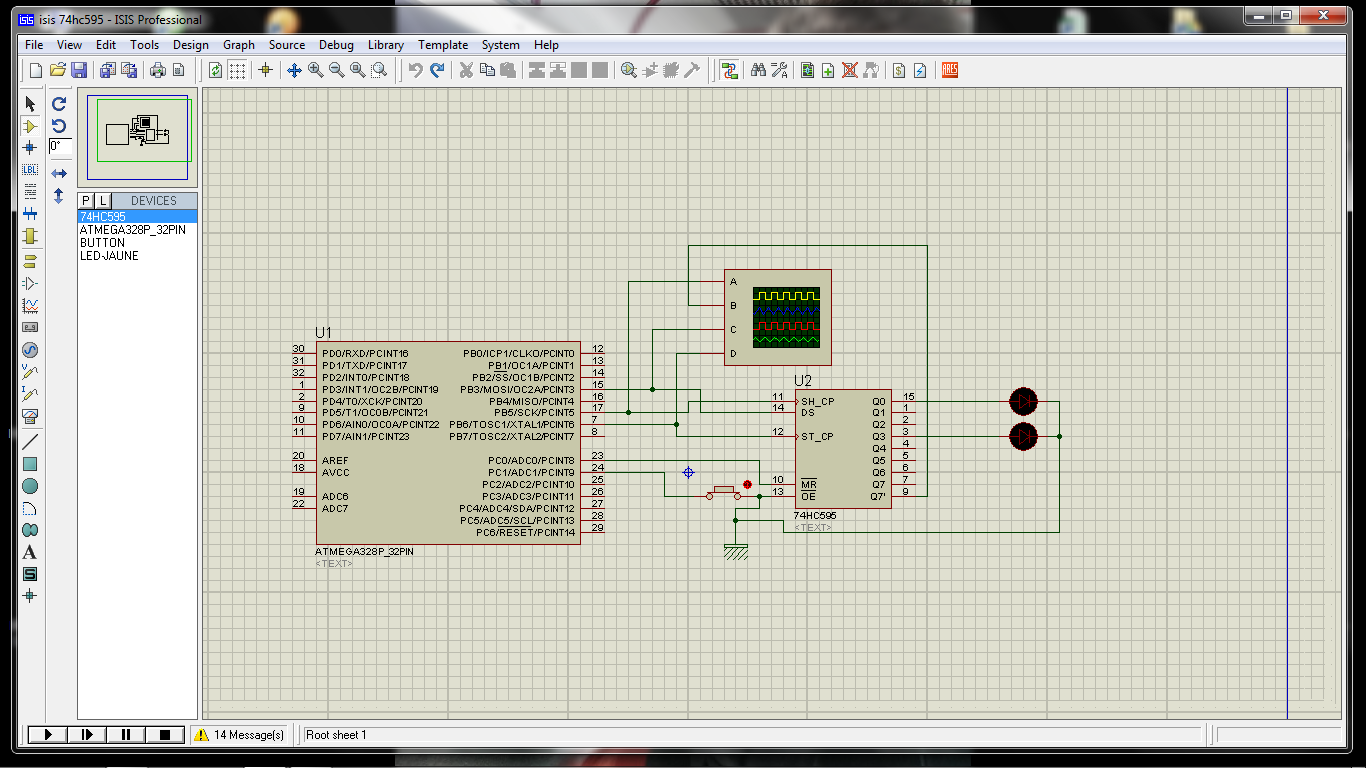Open the Library menu
This screenshot has width=1366, height=768.
pos(385,45)
